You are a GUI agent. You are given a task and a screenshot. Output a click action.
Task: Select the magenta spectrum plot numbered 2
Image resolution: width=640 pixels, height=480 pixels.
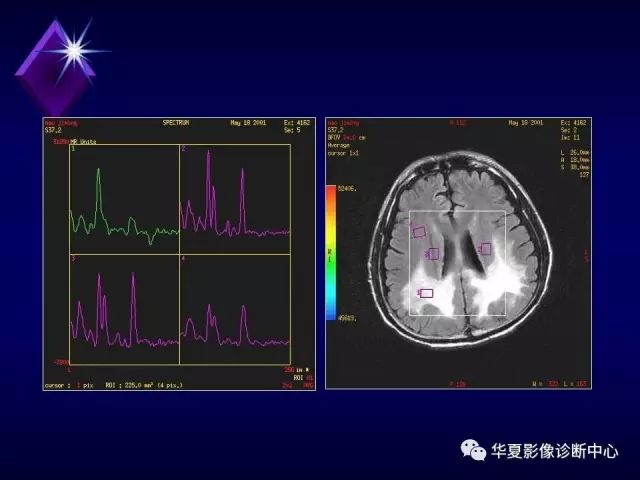coord(235,199)
